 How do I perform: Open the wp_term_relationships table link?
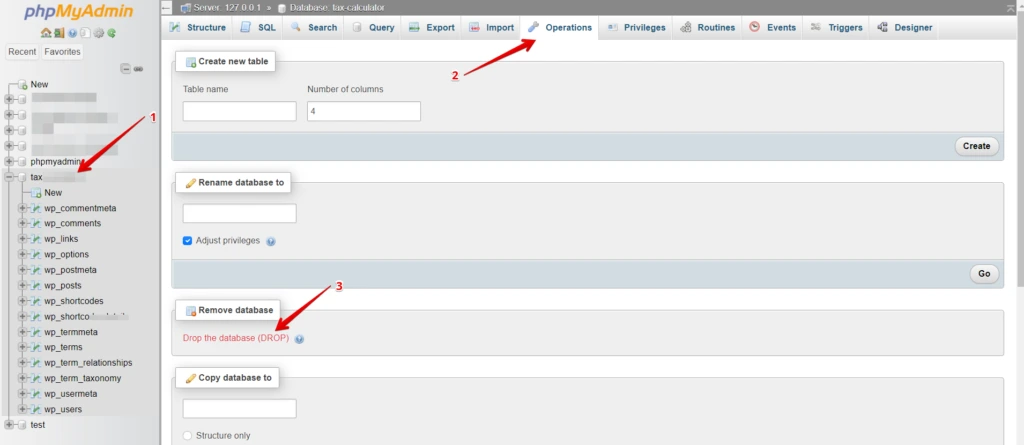click(x=88, y=363)
